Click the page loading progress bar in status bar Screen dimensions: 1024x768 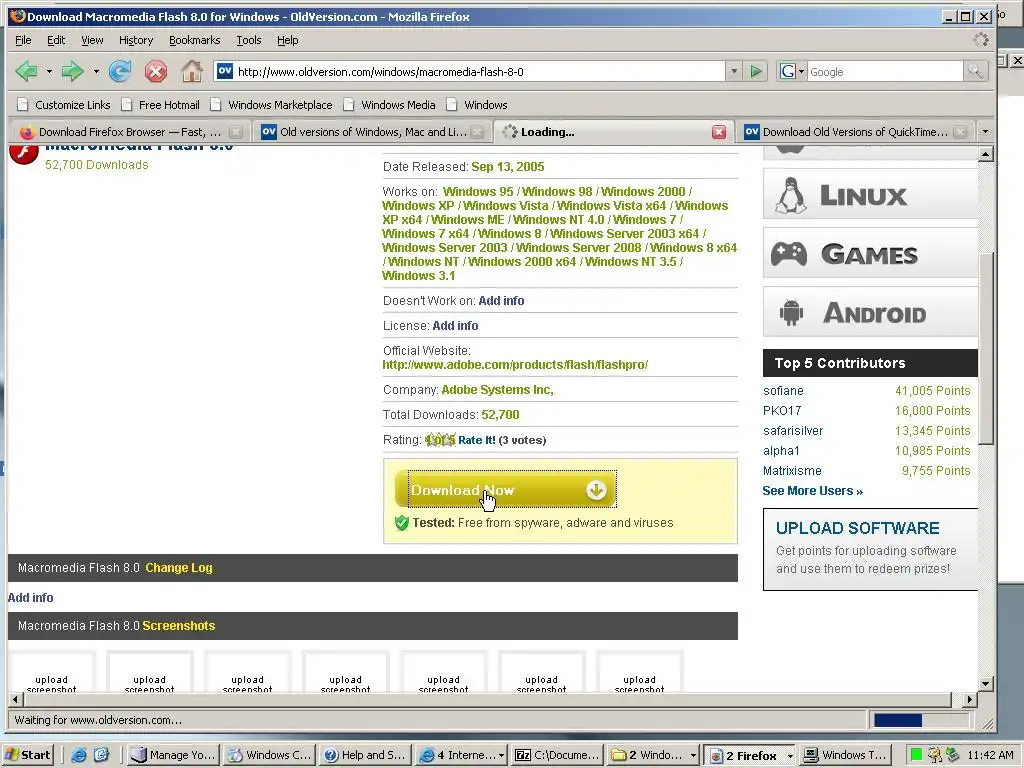pyautogui.click(x=921, y=720)
